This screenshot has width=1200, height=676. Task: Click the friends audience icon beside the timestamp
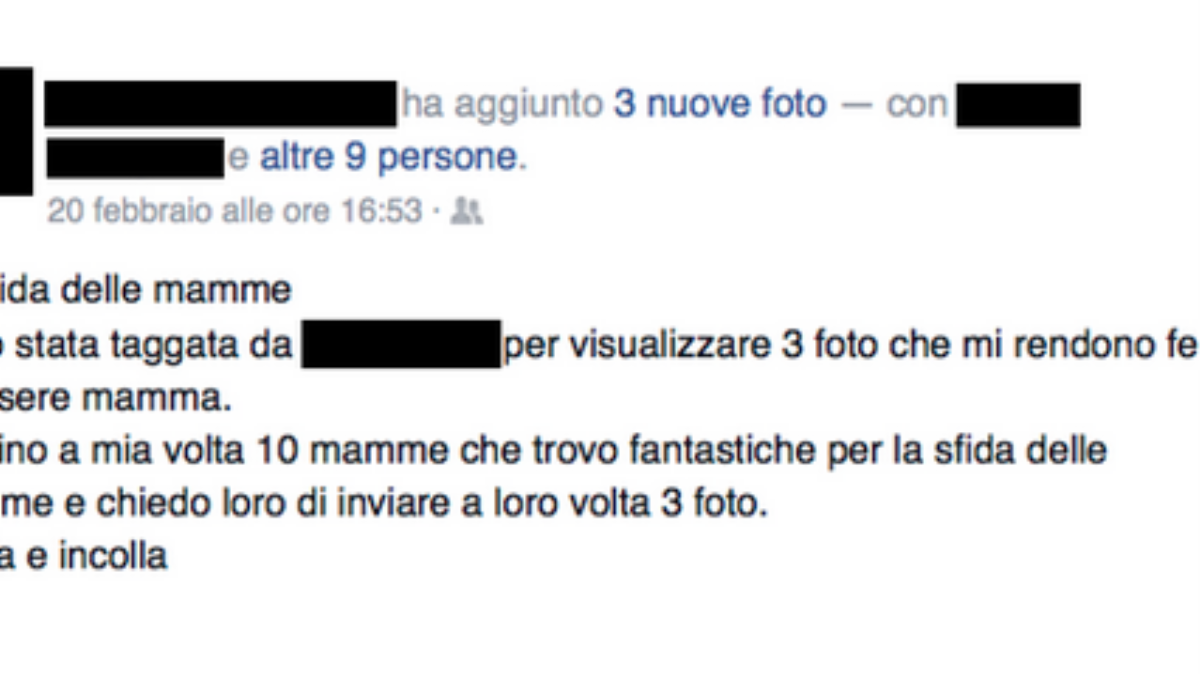click(x=466, y=211)
